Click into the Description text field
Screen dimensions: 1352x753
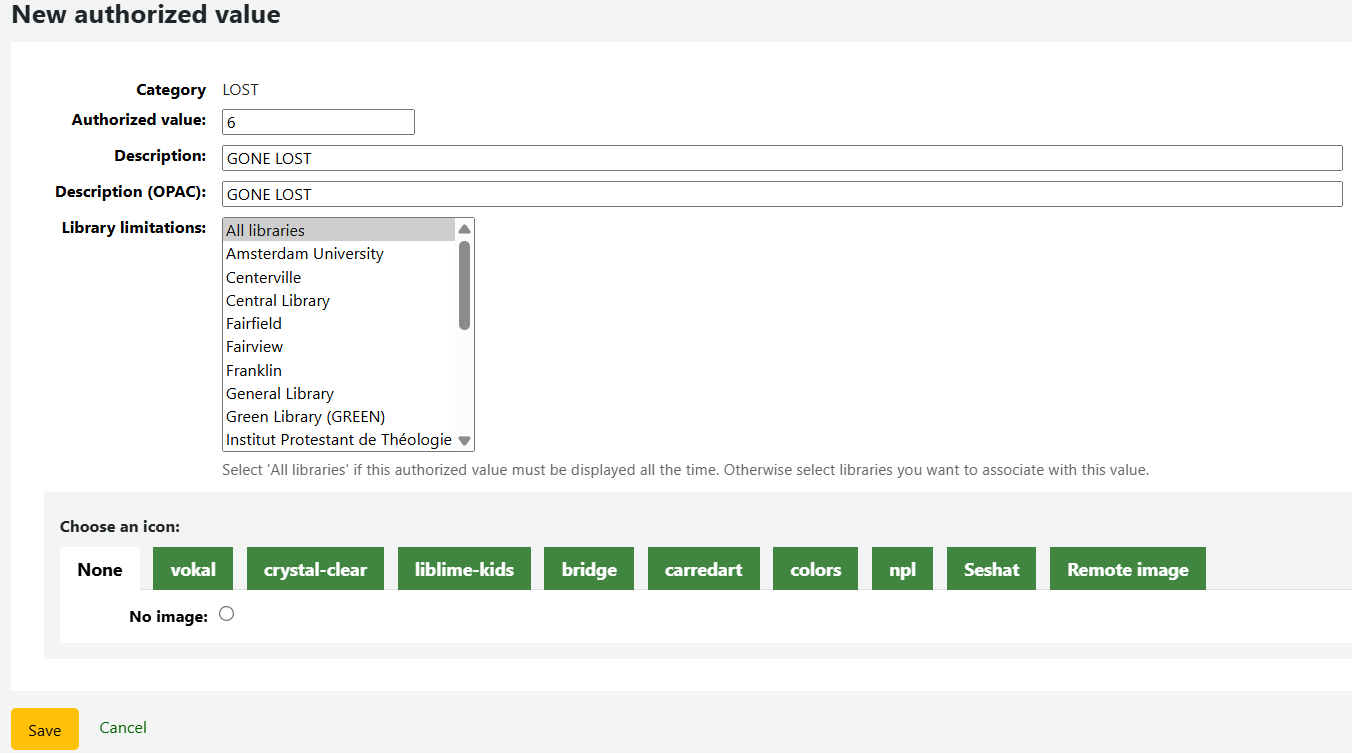tap(782, 158)
